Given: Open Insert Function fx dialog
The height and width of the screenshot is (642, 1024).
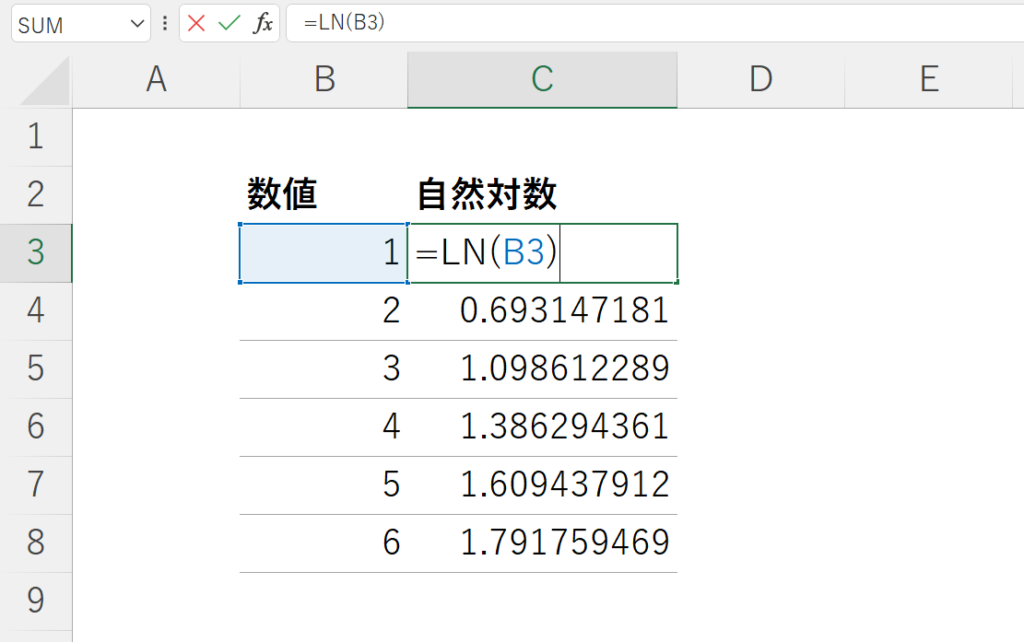Looking at the screenshot, I should [263, 24].
